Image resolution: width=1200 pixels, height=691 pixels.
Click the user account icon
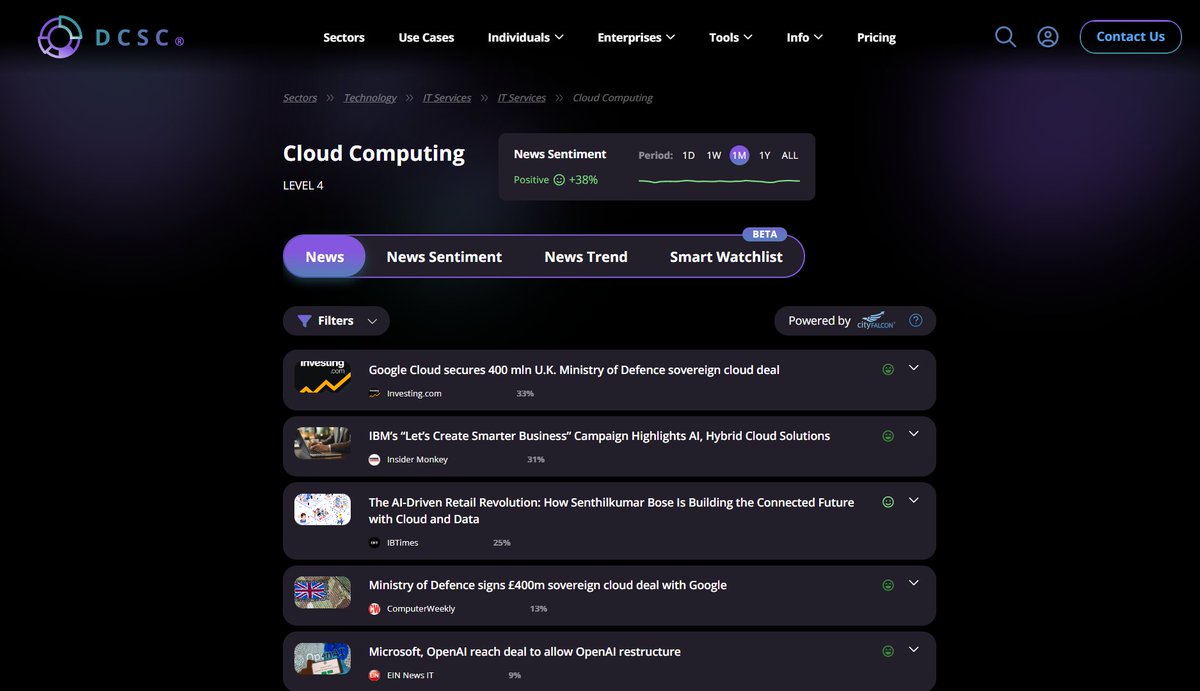[x=1047, y=36]
